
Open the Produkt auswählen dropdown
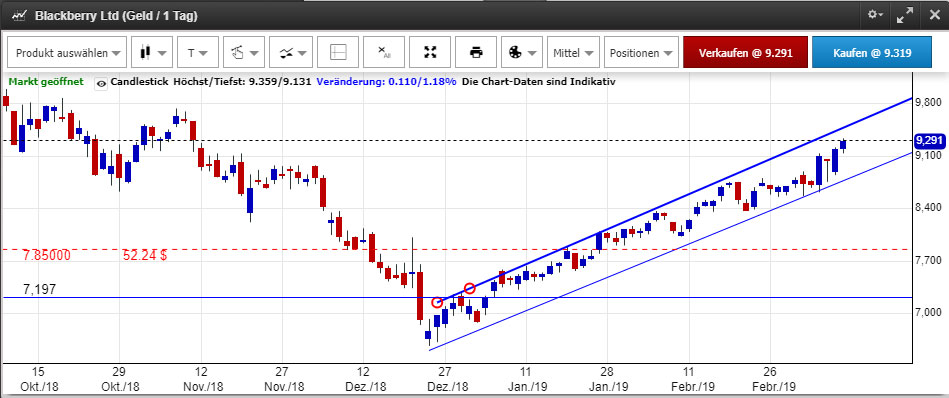[x=67, y=53]
